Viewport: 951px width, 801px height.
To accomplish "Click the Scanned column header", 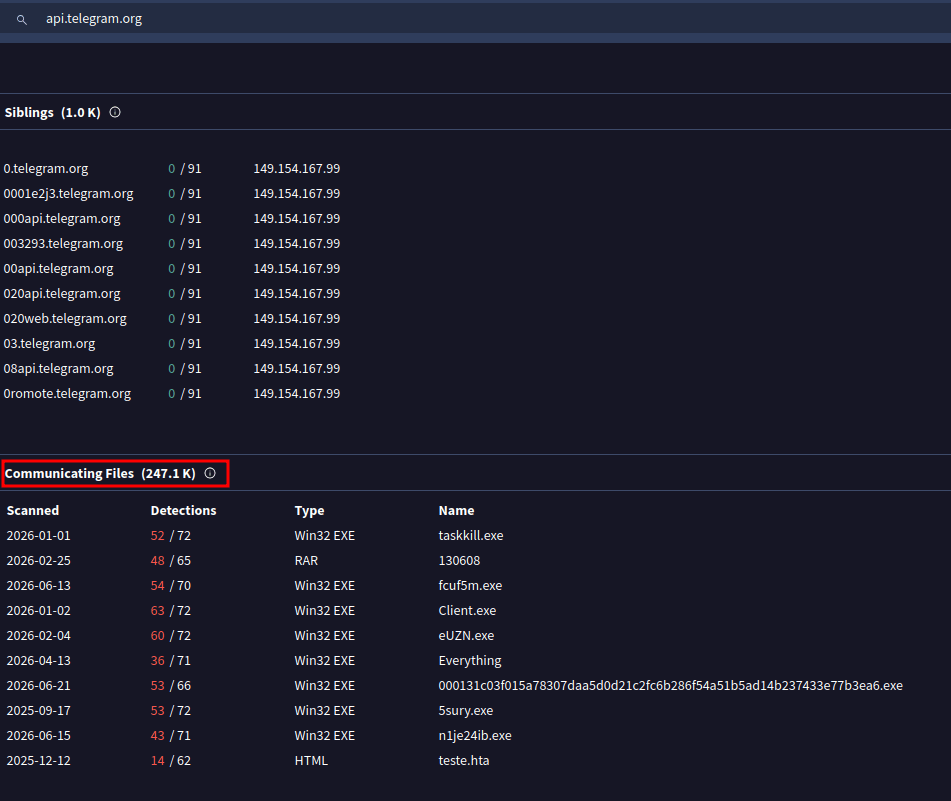I will click(x=33, y=511).
